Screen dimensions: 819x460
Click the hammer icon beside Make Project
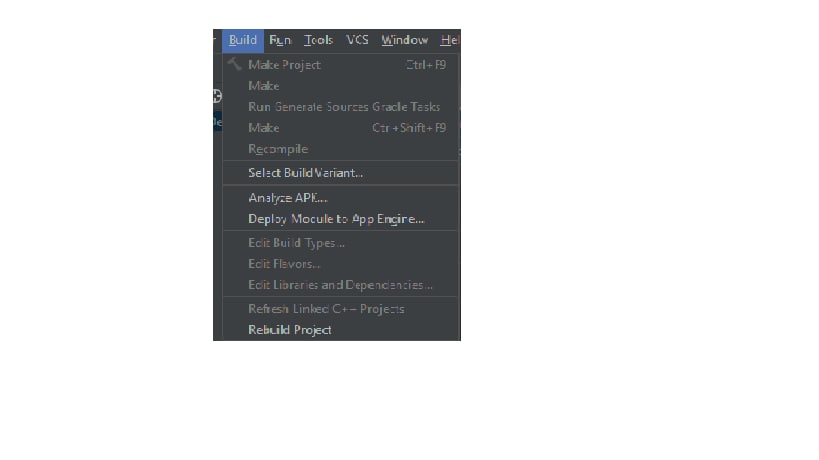tap(234, 64)
